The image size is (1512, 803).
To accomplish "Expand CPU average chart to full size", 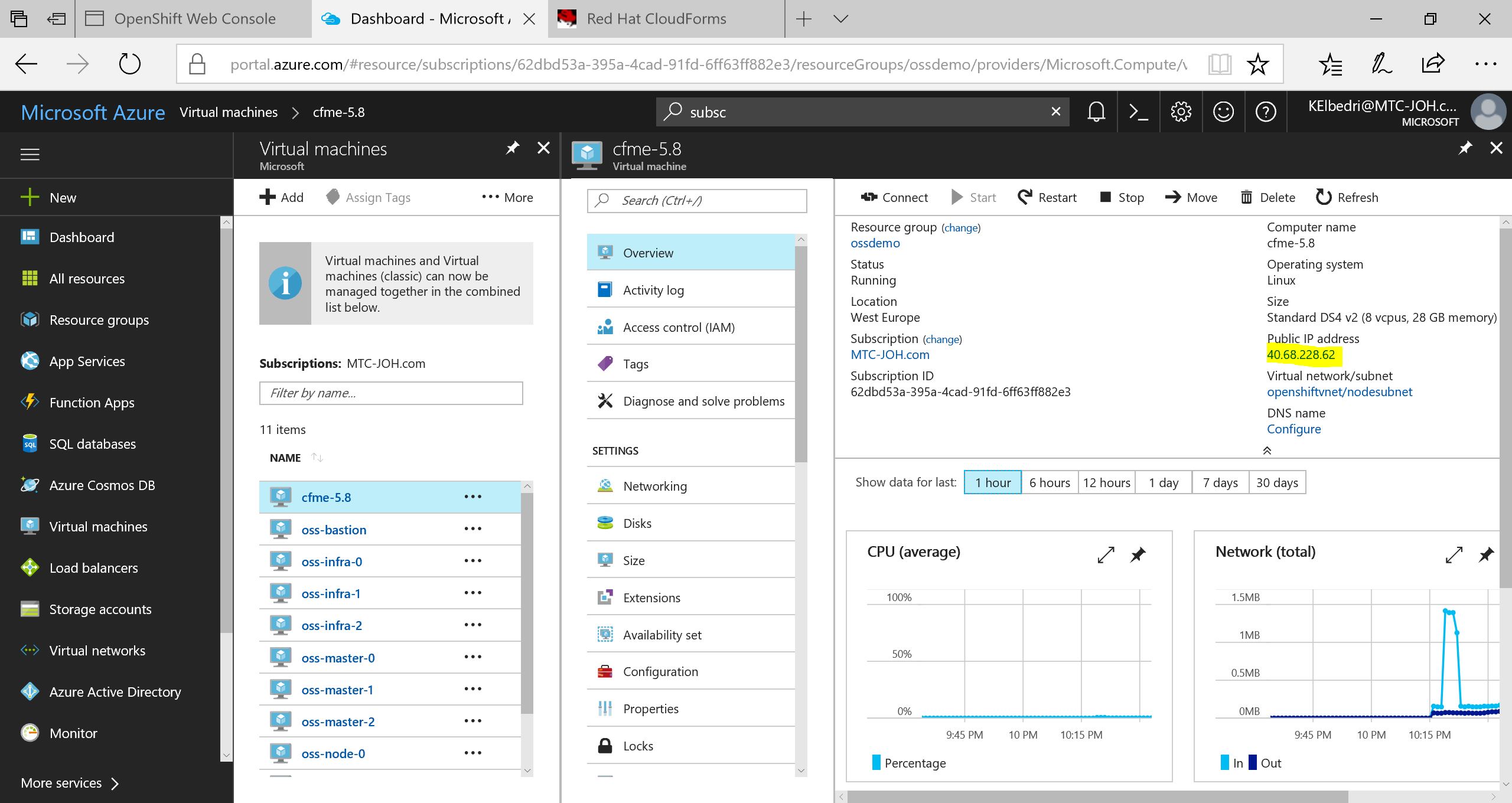I will 1106,554.
